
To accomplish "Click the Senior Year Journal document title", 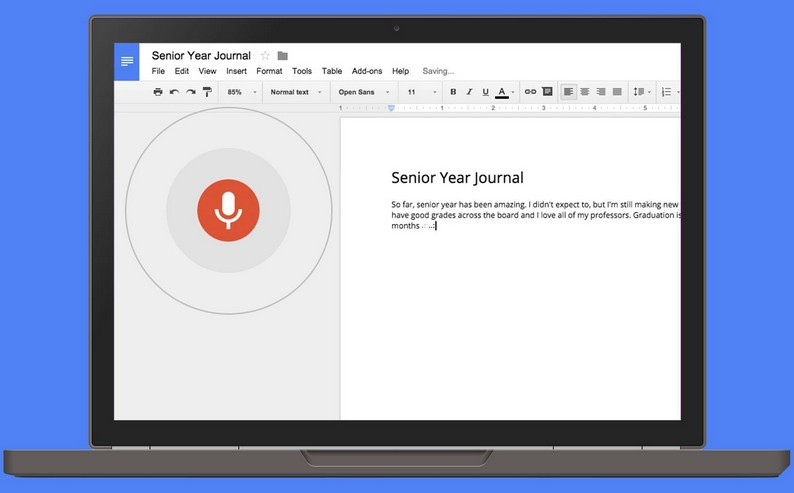I will (201, 56).
